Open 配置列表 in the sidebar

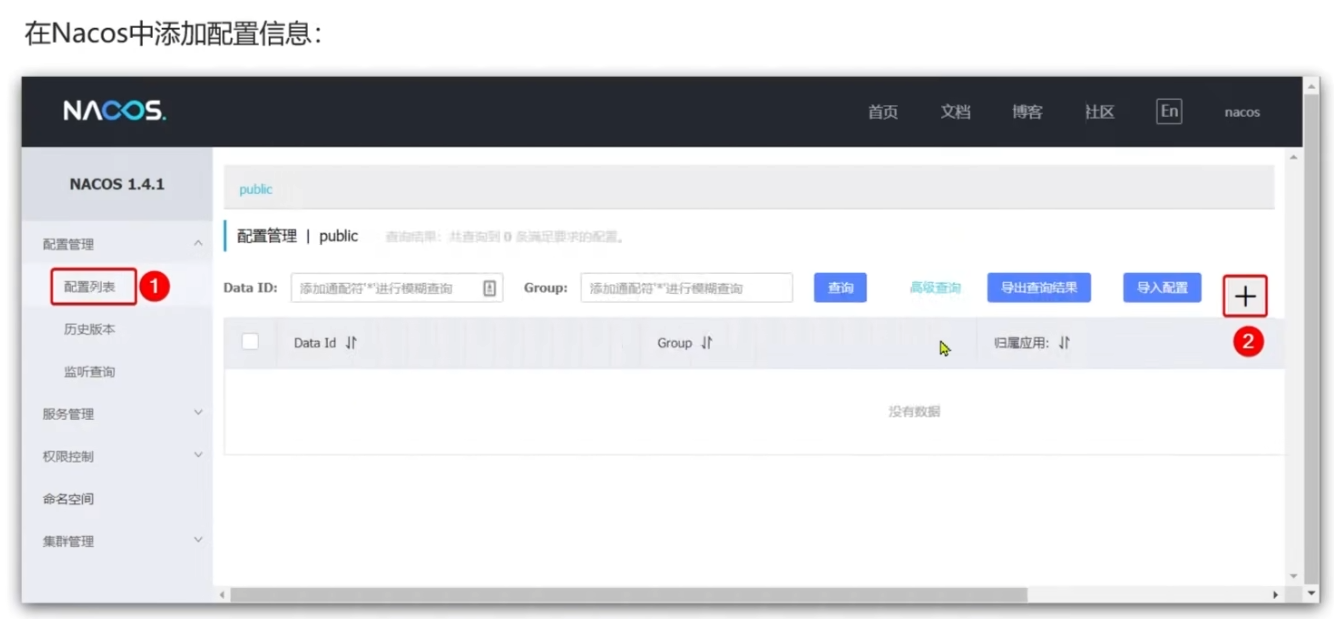tap(90, 287)
